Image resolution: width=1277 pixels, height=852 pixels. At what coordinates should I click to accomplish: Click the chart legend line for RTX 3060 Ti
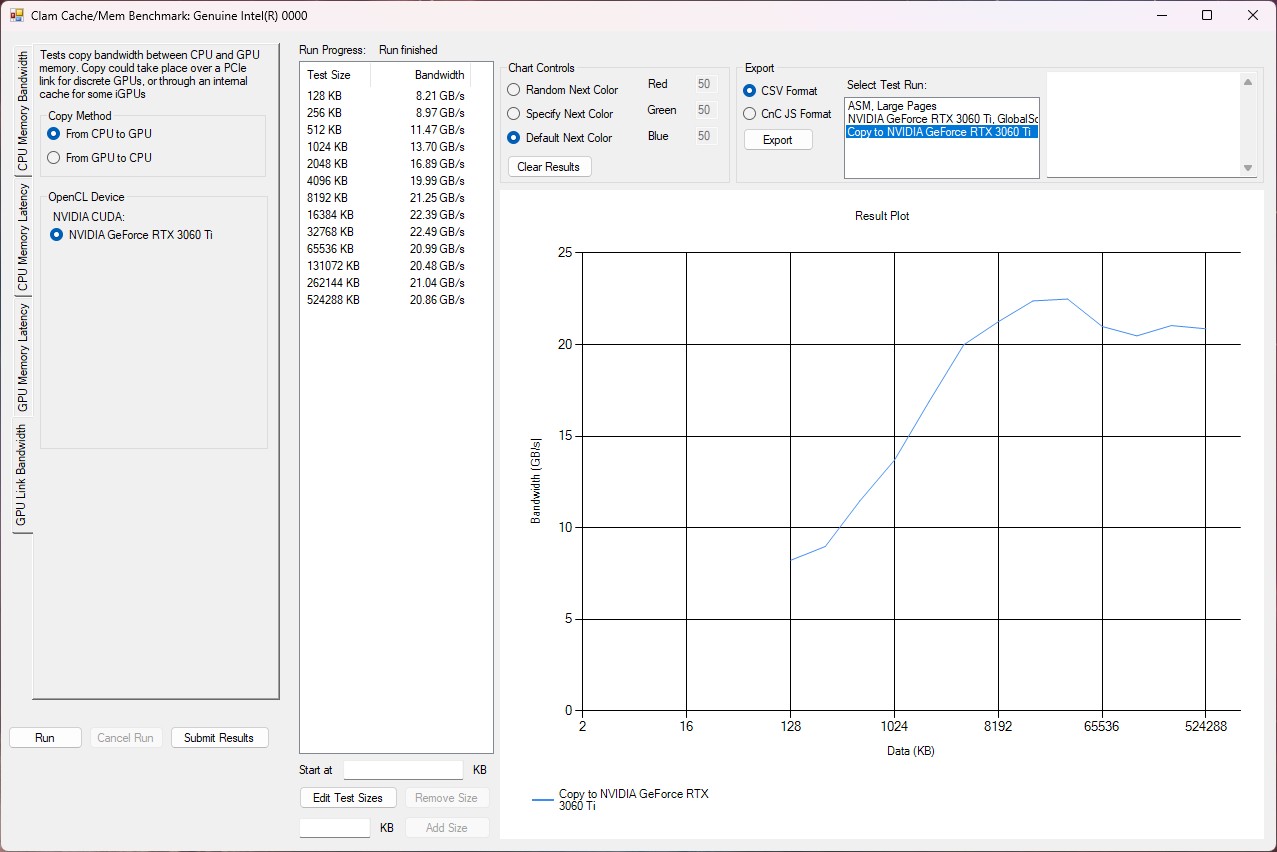pos(542,800)
